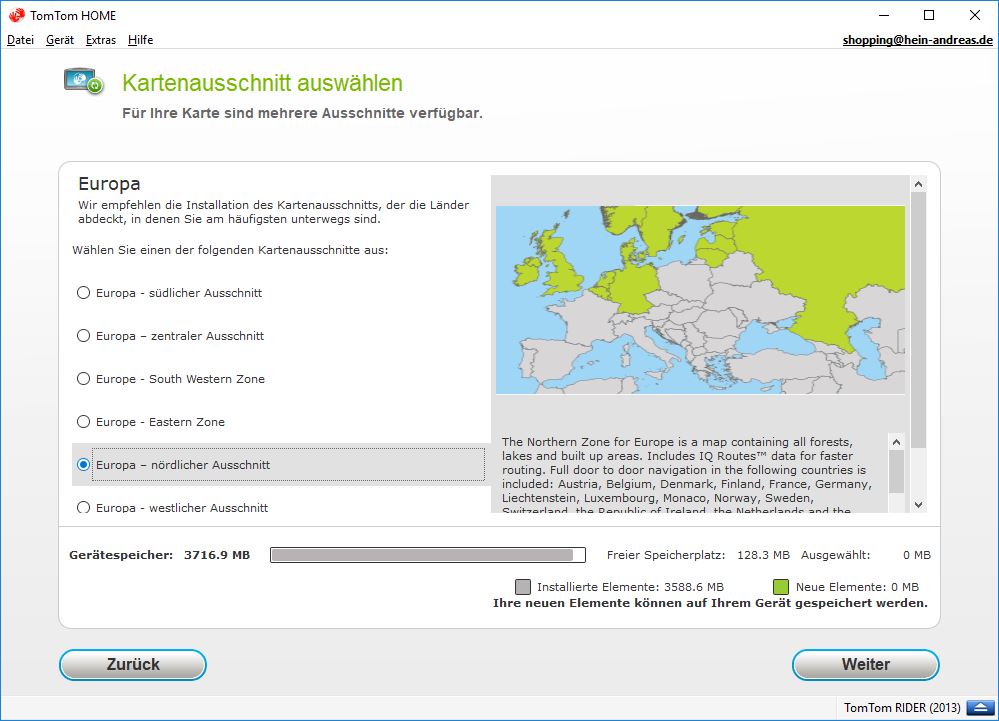Viewport: 999px width, 721px height.
Task: Open the Hilfe menu
Action: pos(140,40)
